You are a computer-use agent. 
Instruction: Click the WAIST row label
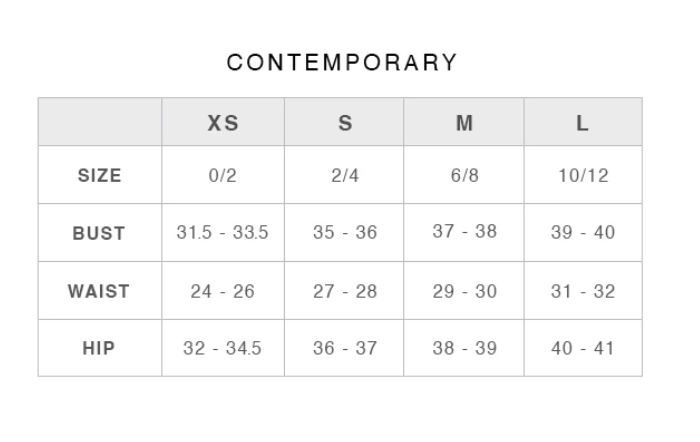(99, 291)
